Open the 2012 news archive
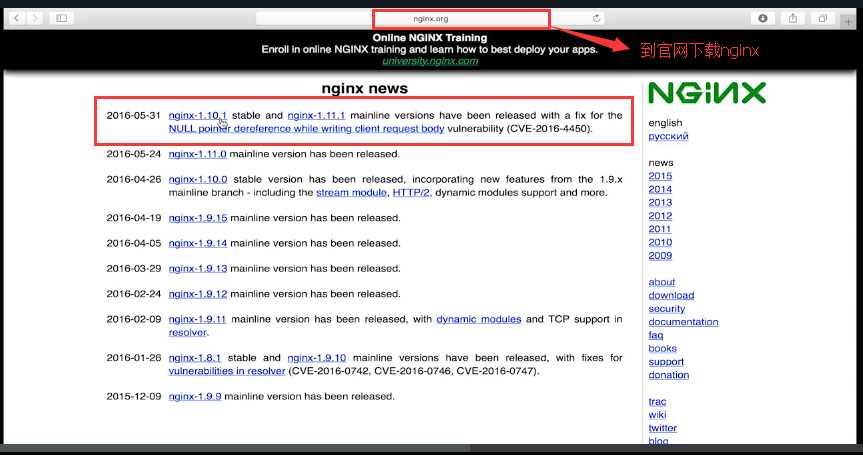Screen dimensions: 863x455 [660, 216]
